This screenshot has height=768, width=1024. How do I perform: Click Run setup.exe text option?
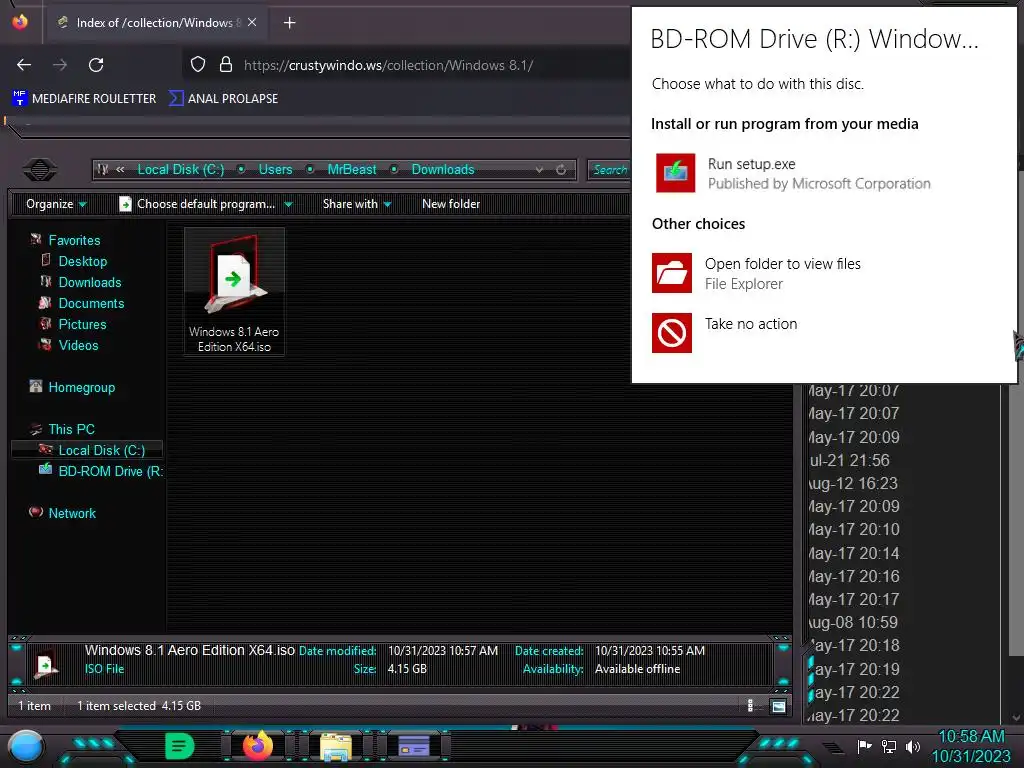tap(752, 164)
